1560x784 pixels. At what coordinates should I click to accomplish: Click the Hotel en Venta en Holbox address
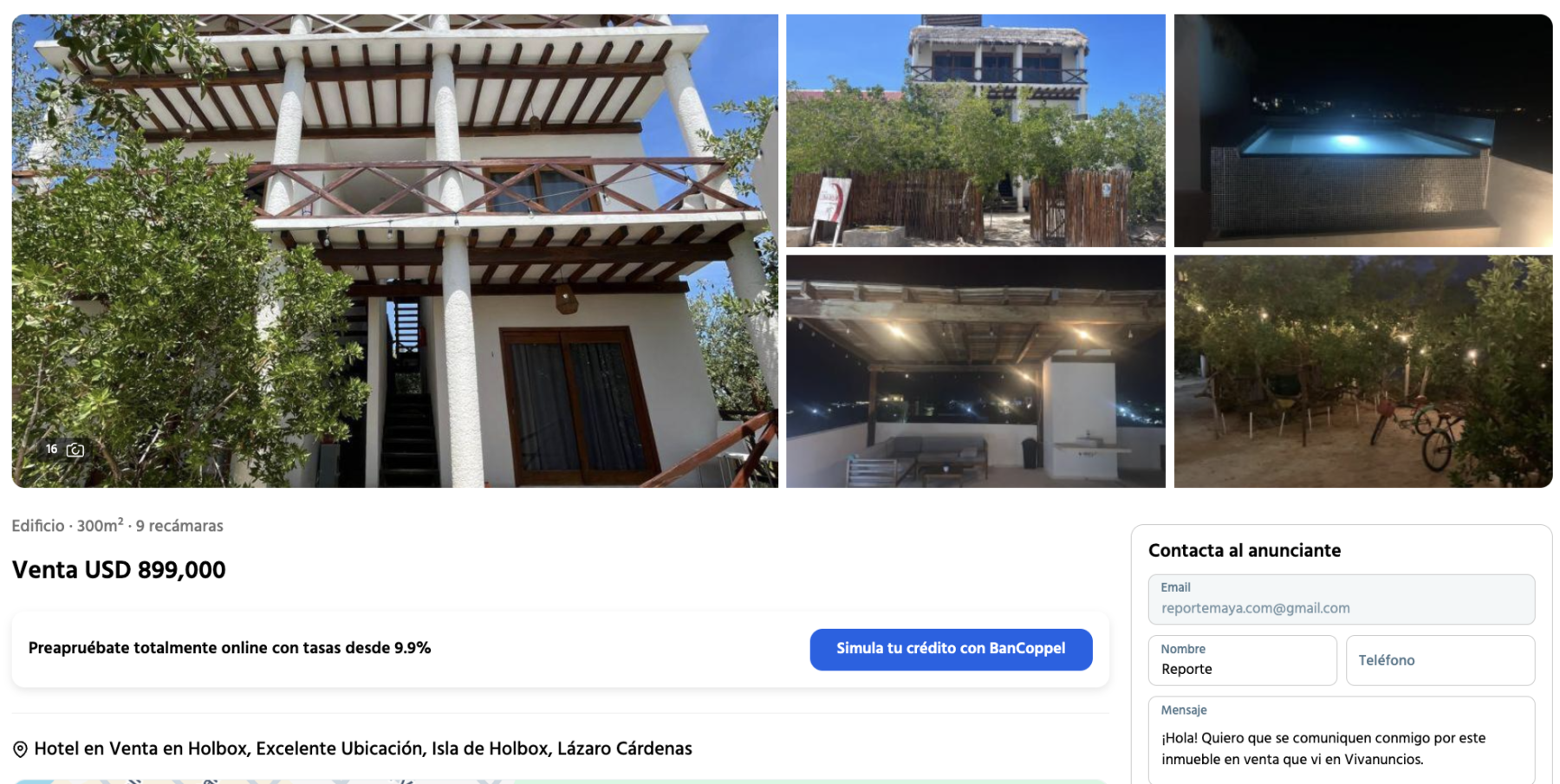pyautogui.click(x=362, y=748)
